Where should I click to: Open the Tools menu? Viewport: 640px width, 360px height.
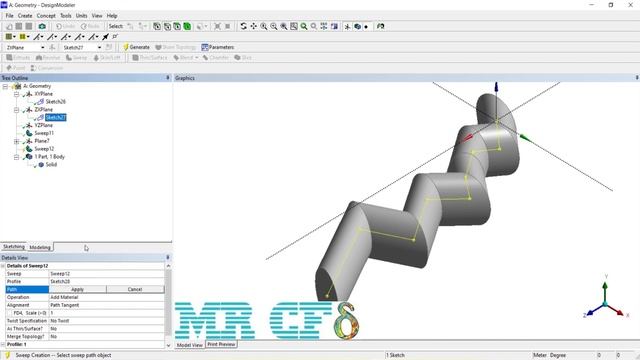click(x=66, y=16)
